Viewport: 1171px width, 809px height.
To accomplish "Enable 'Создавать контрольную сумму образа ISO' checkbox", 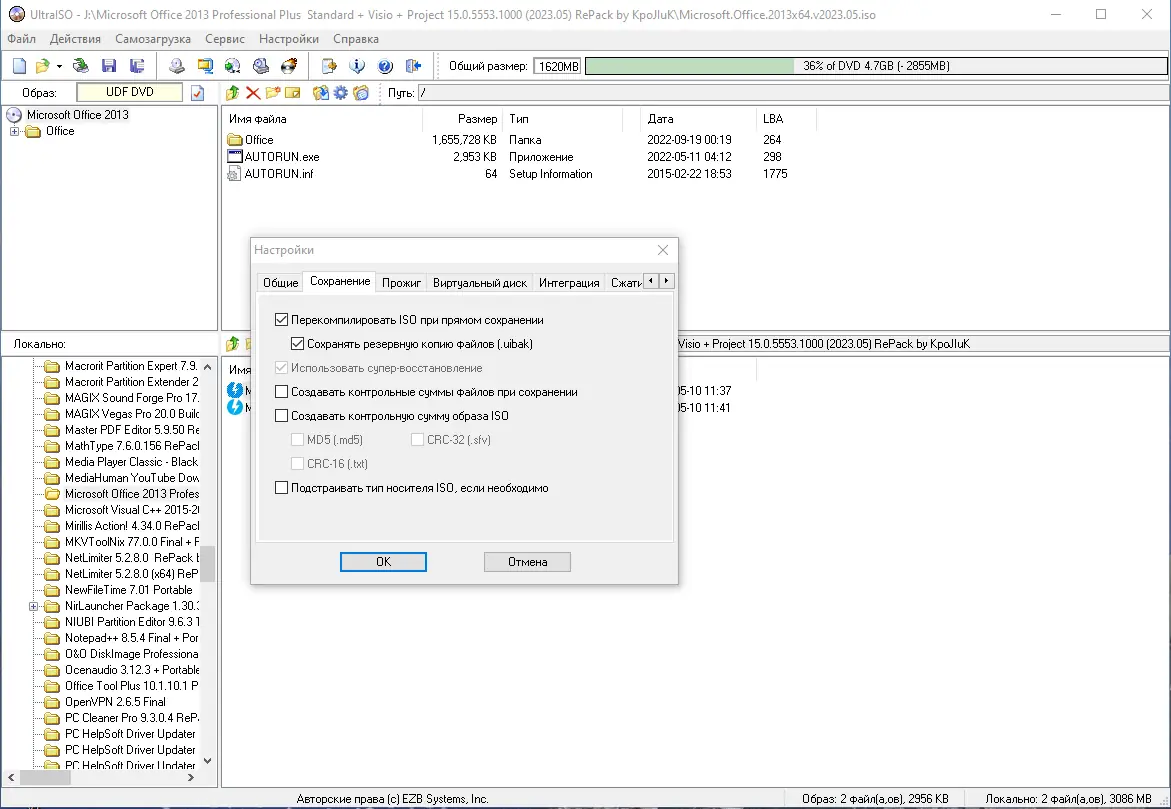I will point(282,415).
